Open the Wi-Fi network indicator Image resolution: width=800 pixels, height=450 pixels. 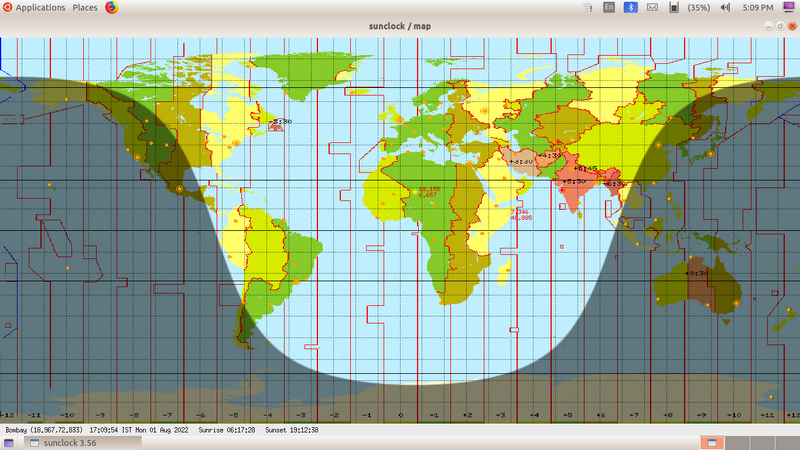coord(587,7)
